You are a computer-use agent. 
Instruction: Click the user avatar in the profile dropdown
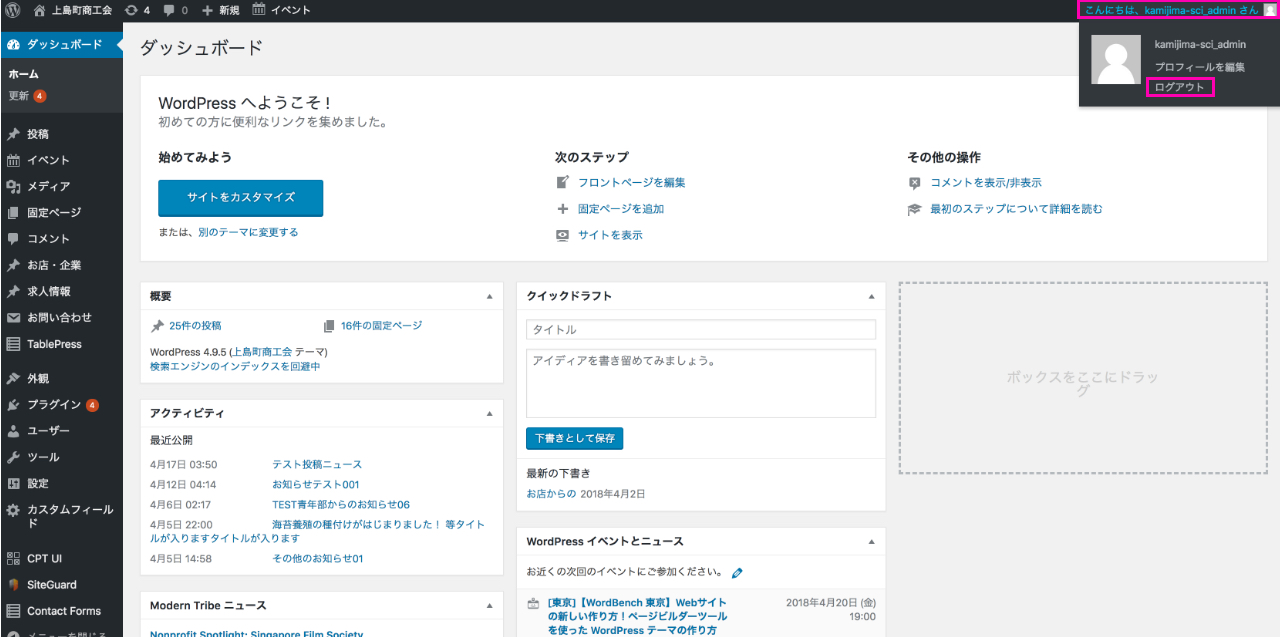pos(1115,60)
